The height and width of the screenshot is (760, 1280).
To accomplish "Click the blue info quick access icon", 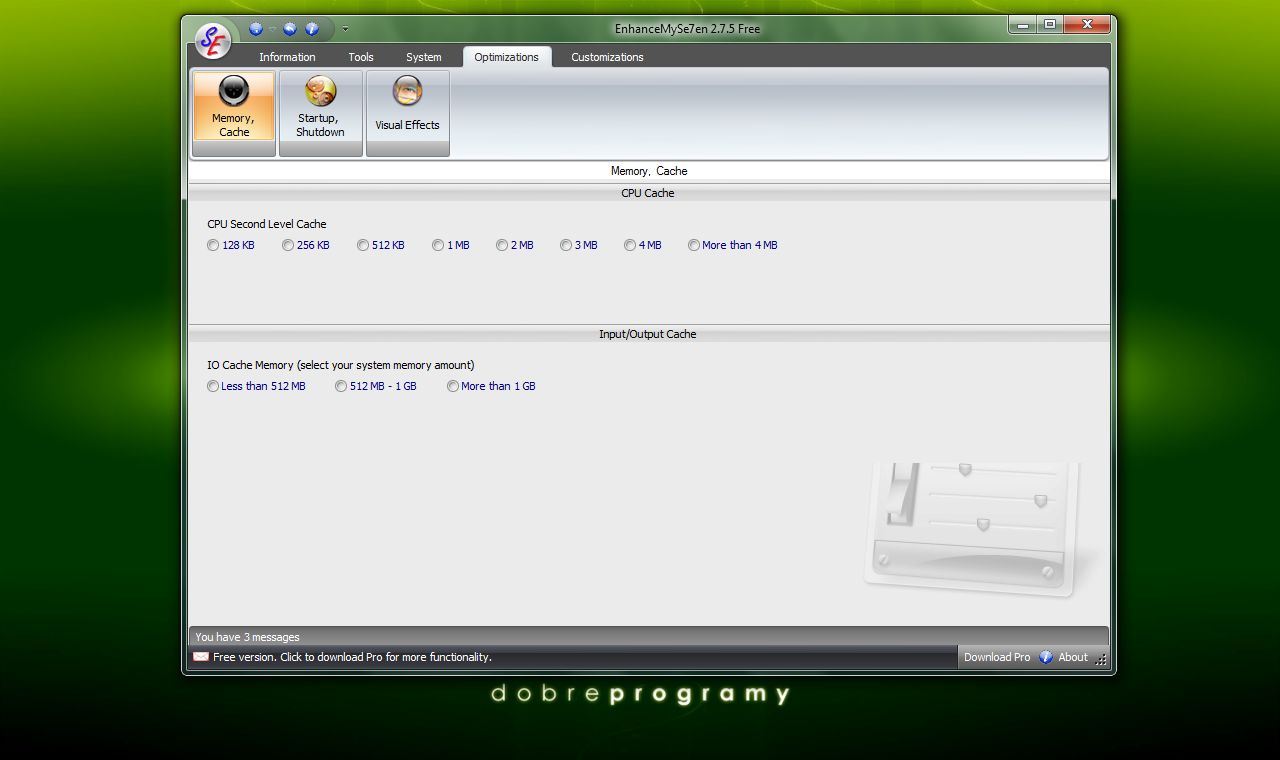I will pos(312,29).
